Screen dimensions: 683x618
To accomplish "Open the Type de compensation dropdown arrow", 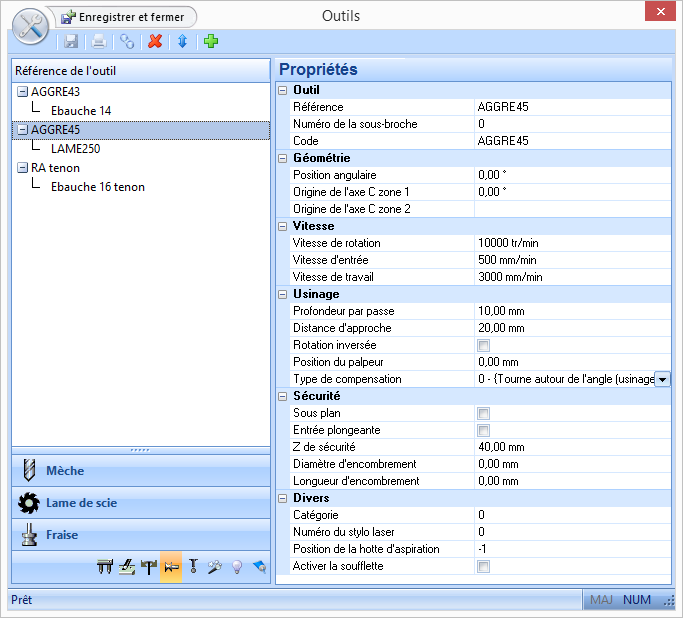I will (x=662, y=379).
